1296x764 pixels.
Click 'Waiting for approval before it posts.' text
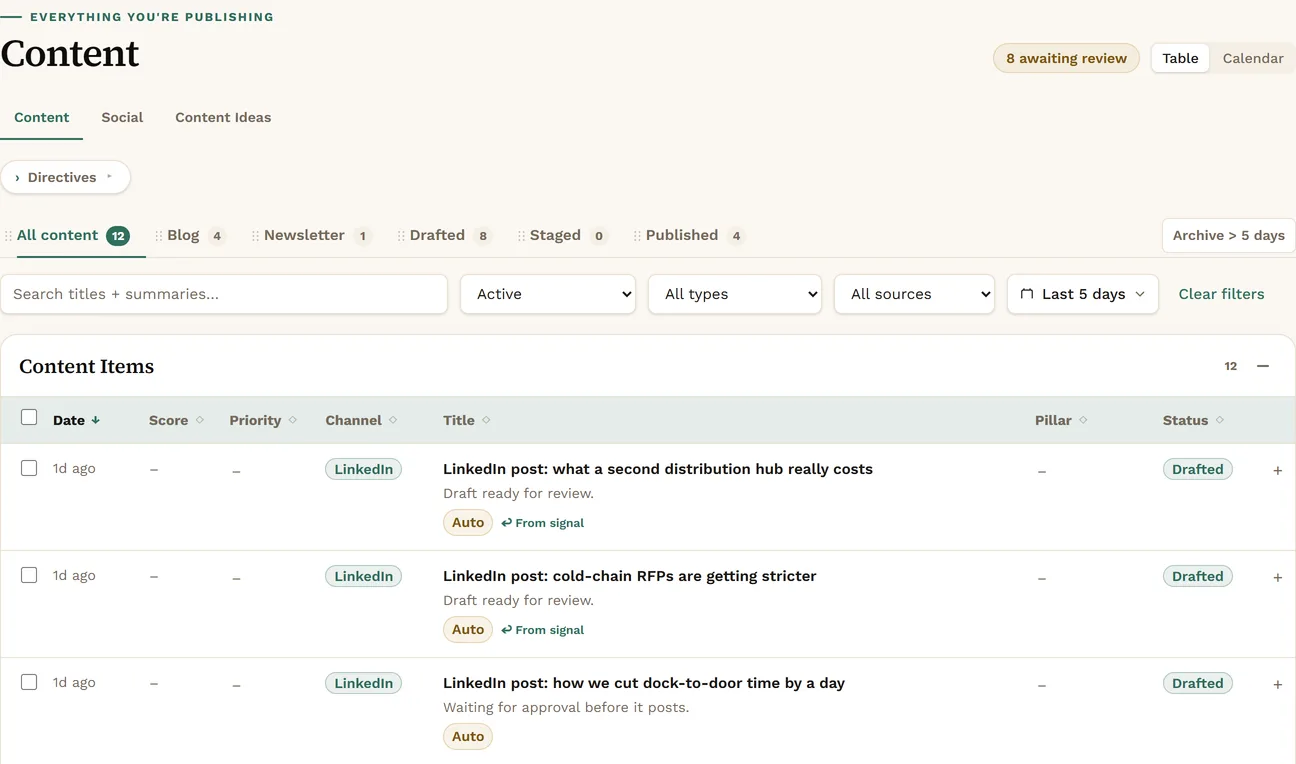tap(566, 707)
